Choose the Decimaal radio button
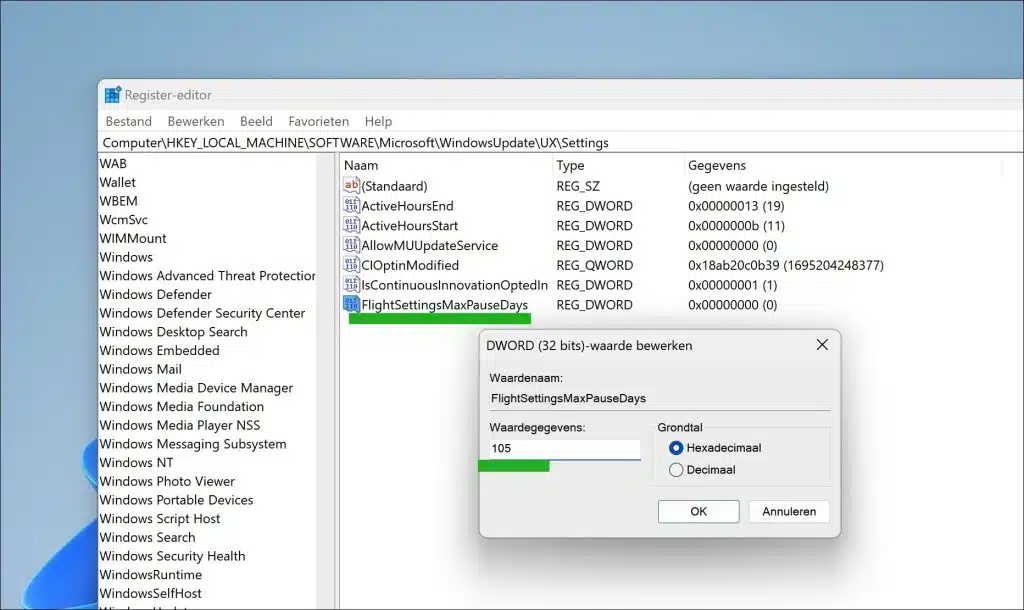Viewport: 1024px width, 610px height. click(676, 470)
